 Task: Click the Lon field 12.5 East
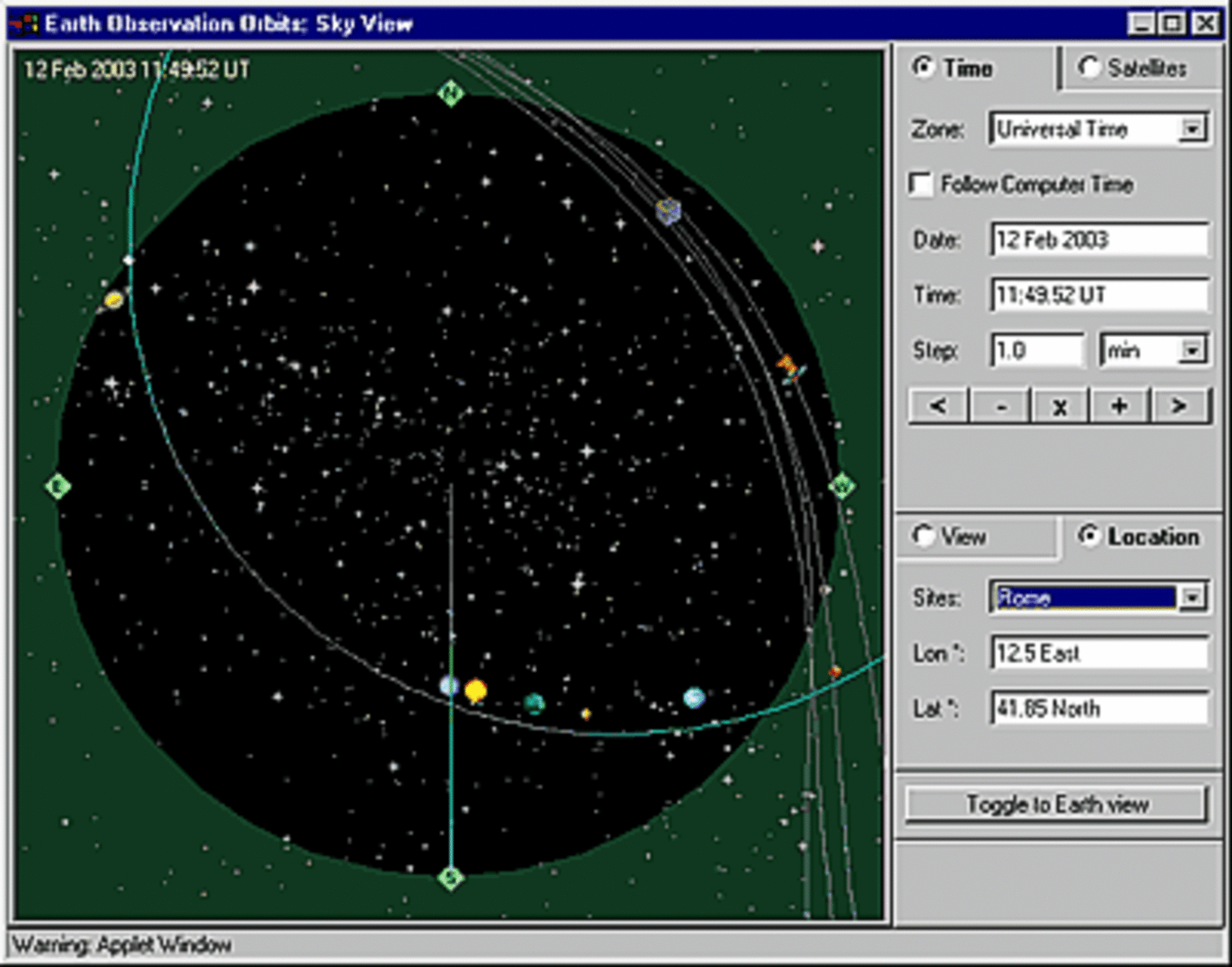tap(1100, 653)
